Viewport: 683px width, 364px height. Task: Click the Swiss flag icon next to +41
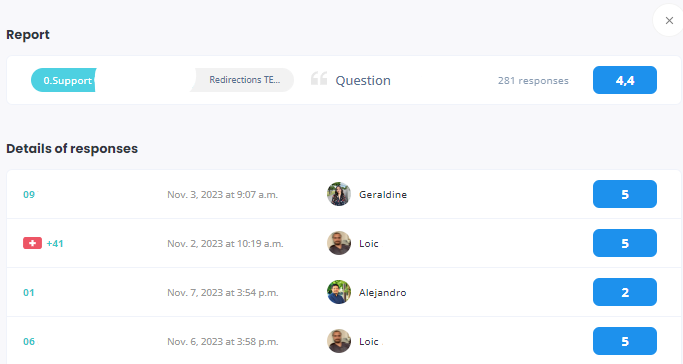tap(32, 243)
